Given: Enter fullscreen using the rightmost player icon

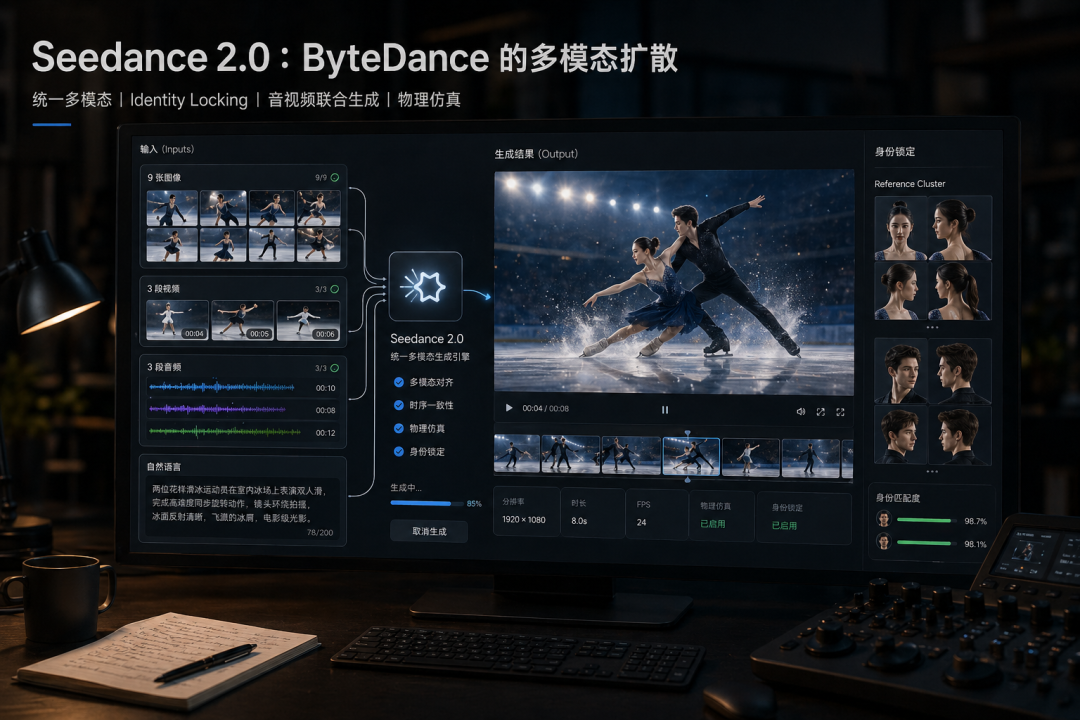Looking at the screenshot, I should click(840, 411).
